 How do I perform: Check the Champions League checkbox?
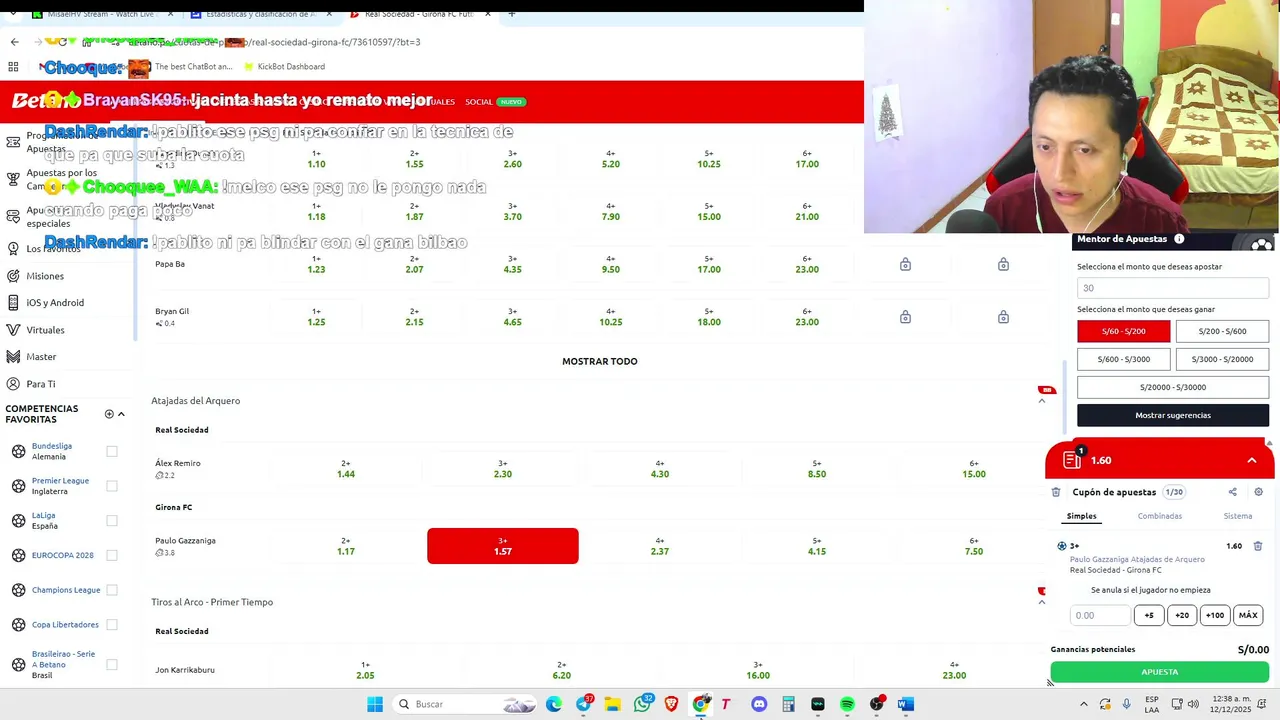pyautogui.click(x=112, y=590)
